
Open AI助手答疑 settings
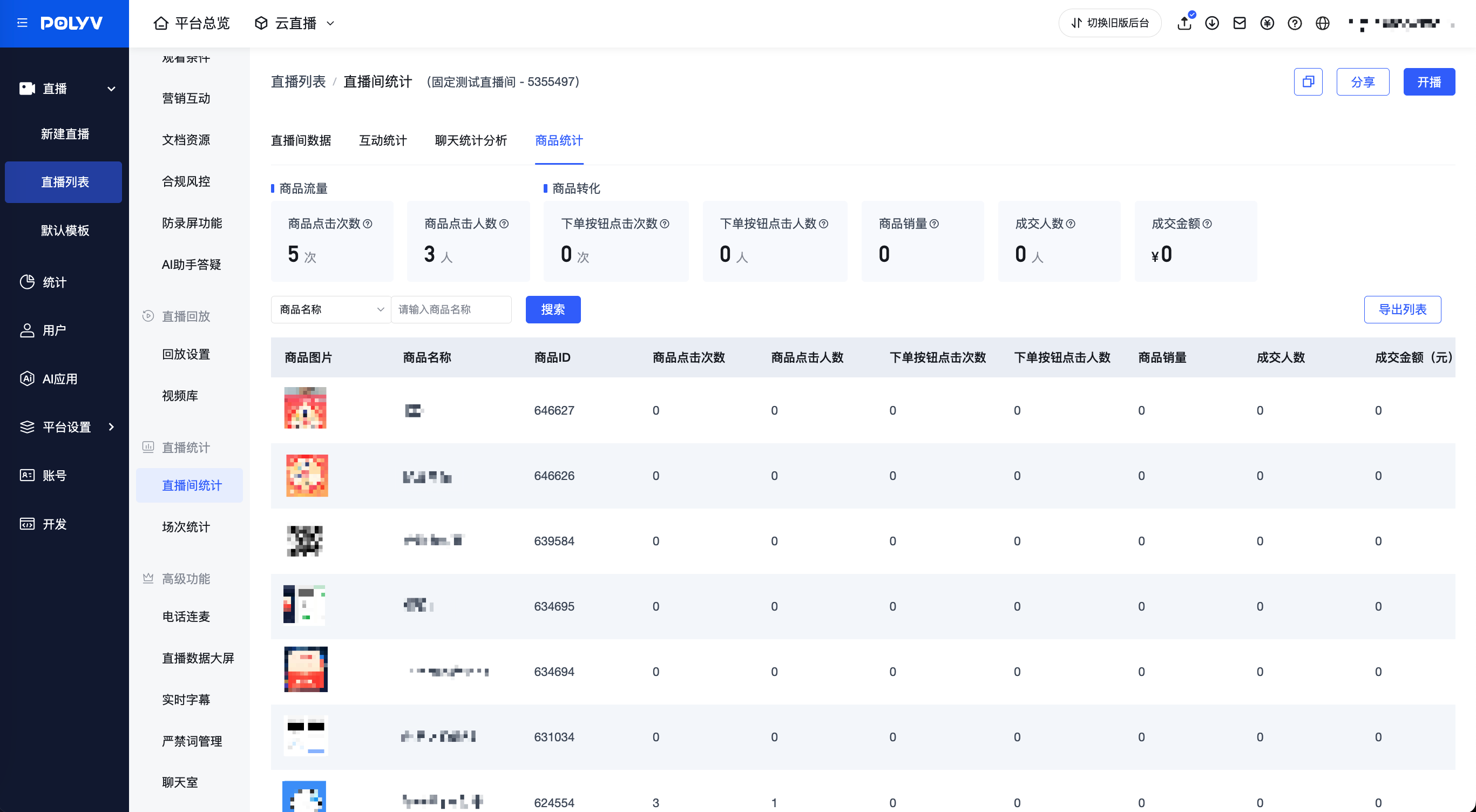[191, 264]
